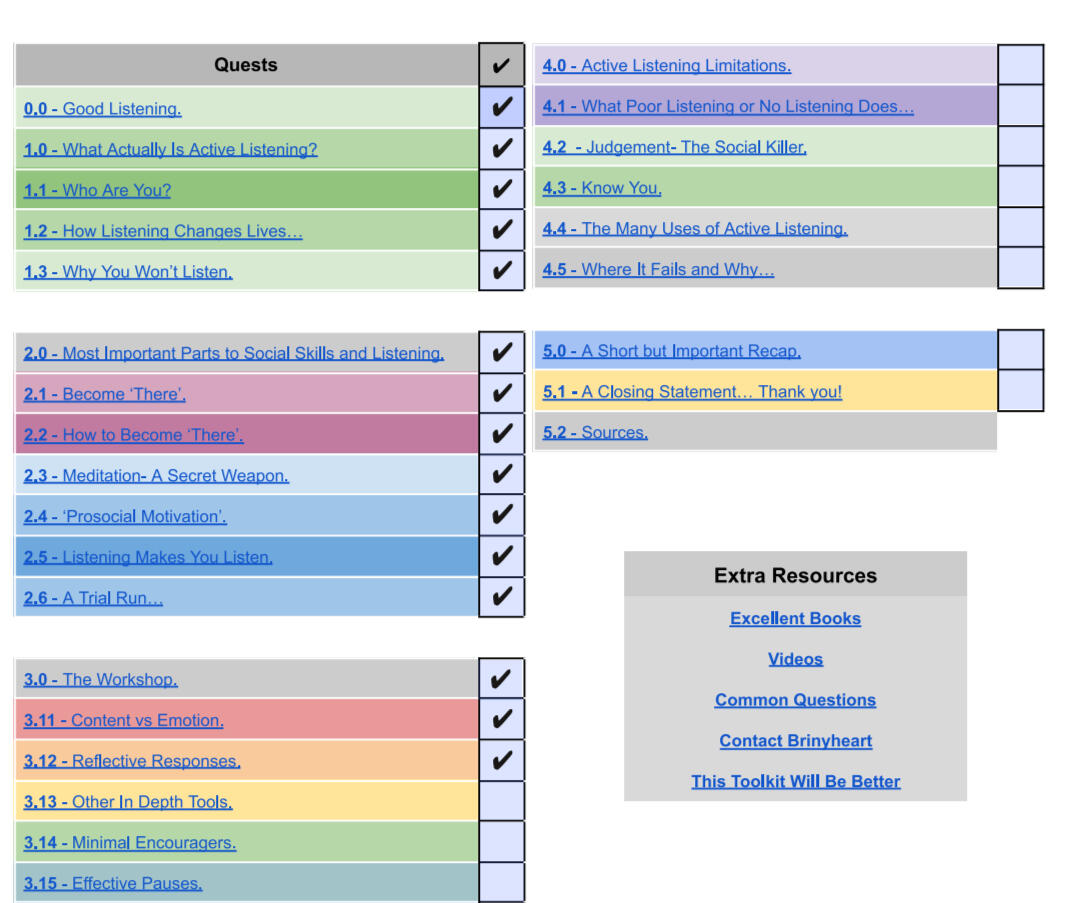This screenshot has height=903, width=1068.
Task: Open the 1.0 What Actually Is Active Listening link
Action: click(170, 150)
